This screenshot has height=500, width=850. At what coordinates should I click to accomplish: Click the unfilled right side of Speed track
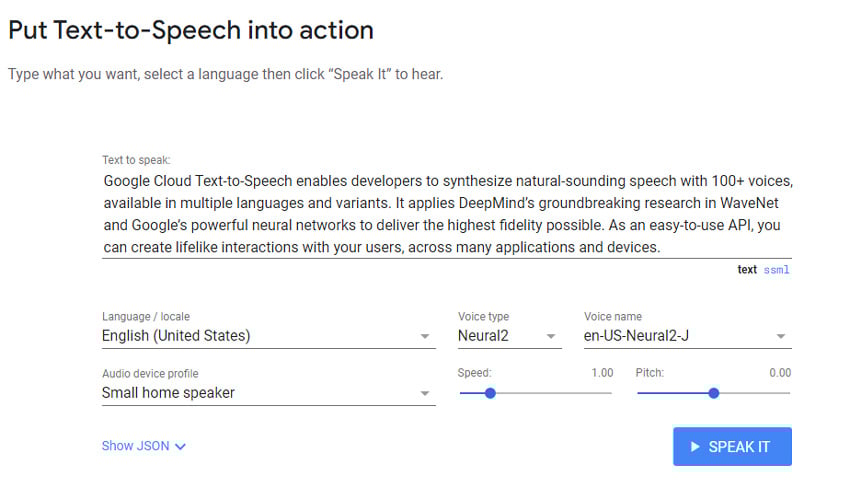[x=560, y=393]
